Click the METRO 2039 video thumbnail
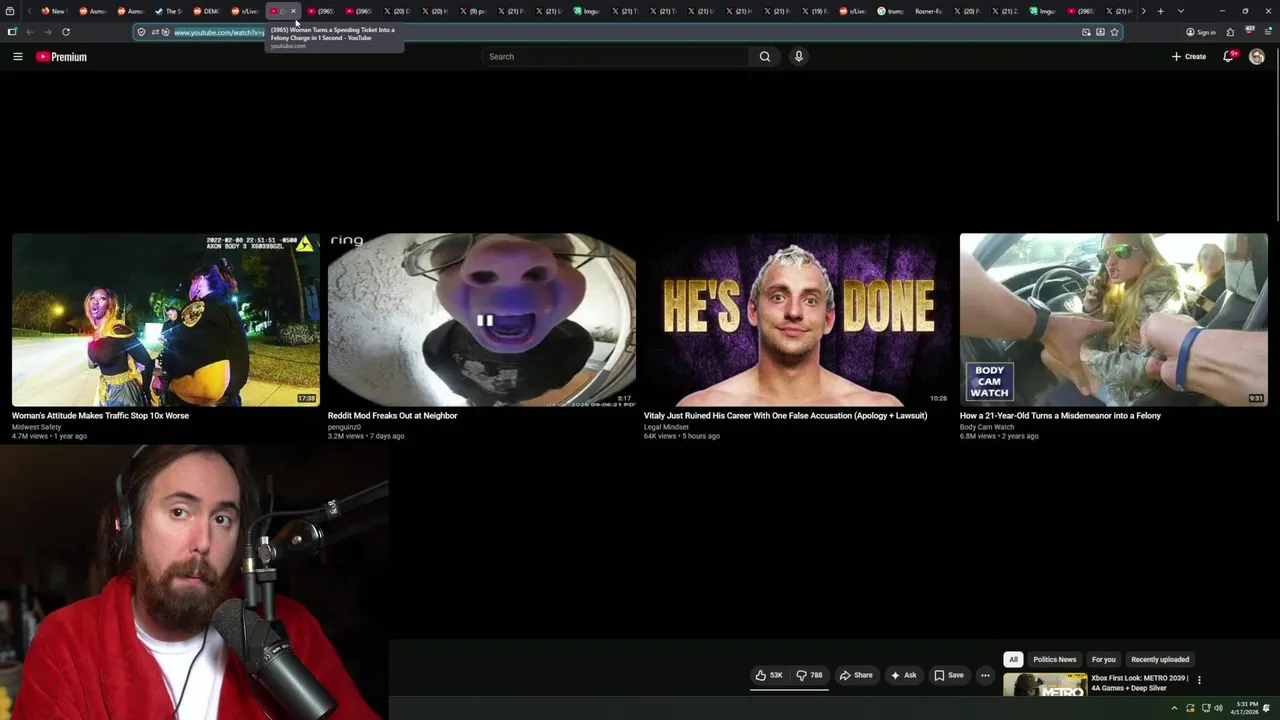The image size is (1280, 720). point(1045,685)
